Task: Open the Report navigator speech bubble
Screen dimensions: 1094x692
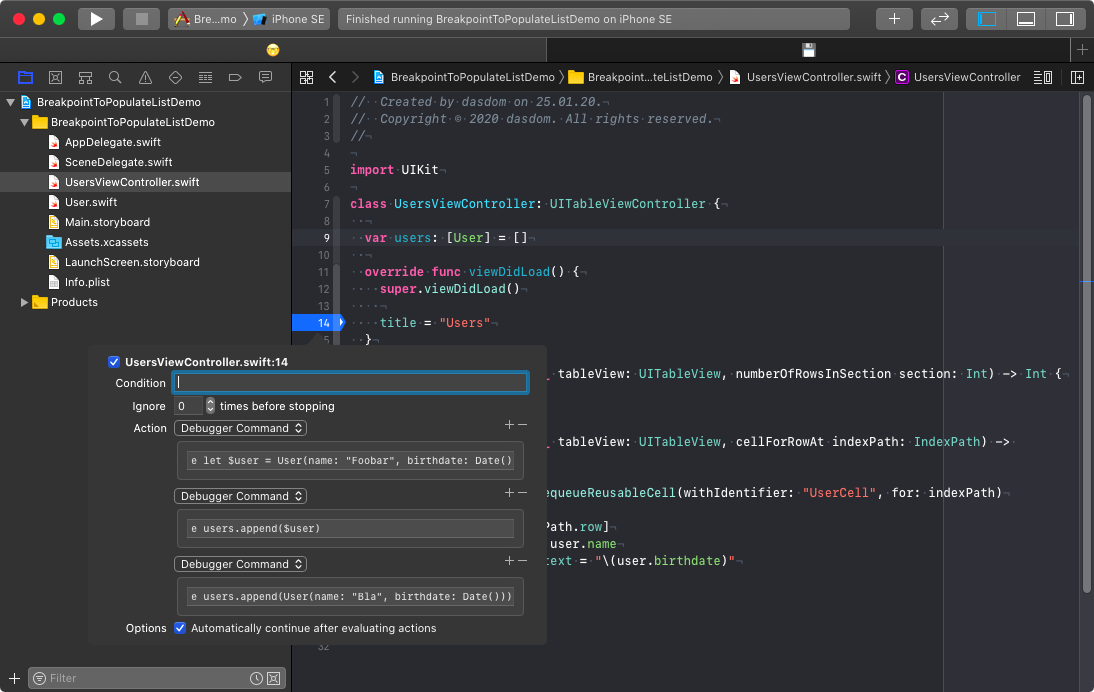Action: (265, 77)
